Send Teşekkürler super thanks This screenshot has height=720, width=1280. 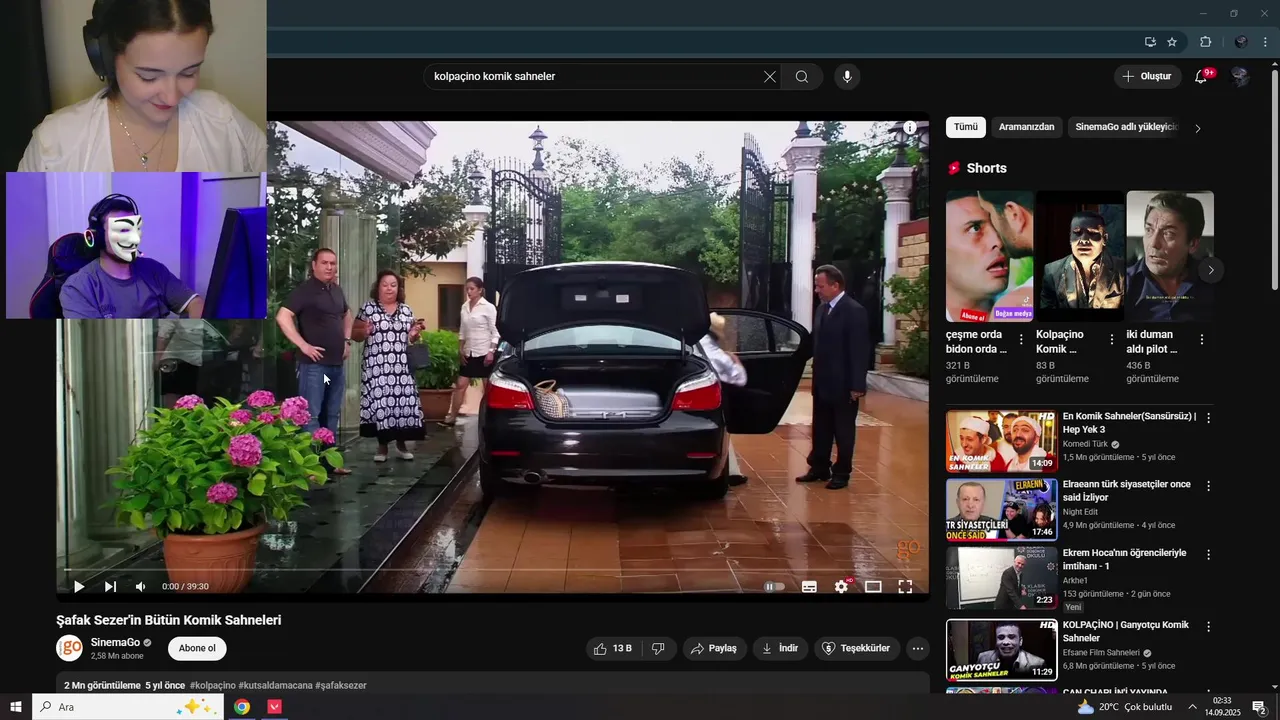[856, 648]
